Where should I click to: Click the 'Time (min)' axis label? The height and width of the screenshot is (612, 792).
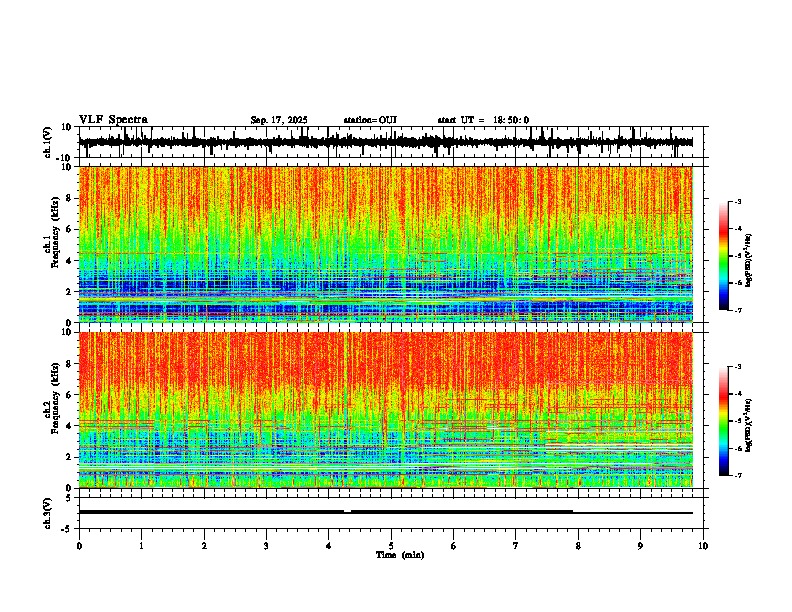(x=400, y=555)
